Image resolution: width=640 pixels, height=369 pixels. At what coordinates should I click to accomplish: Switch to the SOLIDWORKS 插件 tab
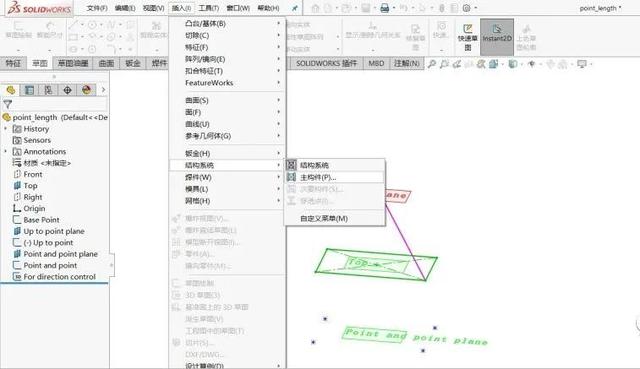[x=327, y=63]
